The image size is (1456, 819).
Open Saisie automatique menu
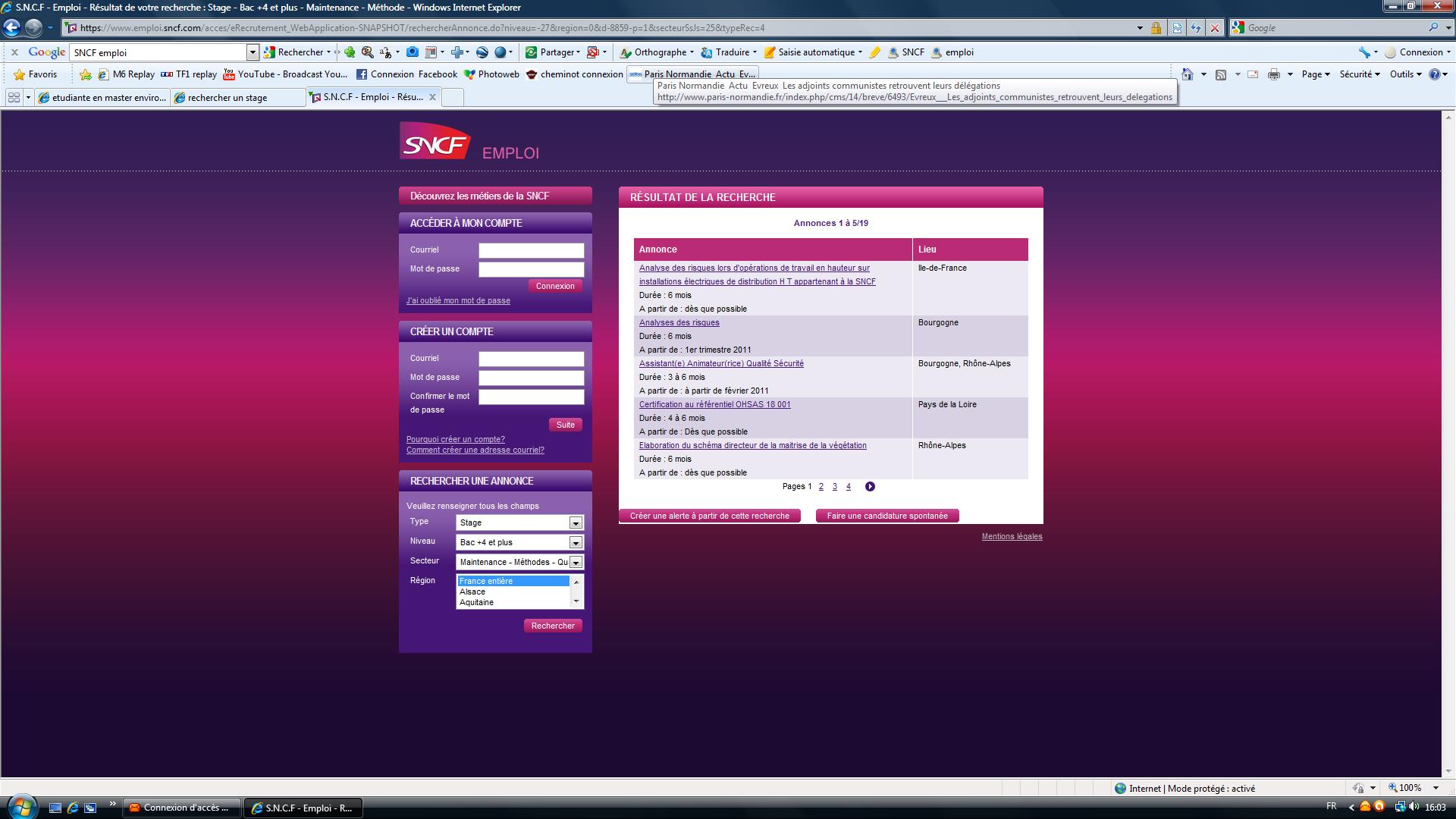813,52
